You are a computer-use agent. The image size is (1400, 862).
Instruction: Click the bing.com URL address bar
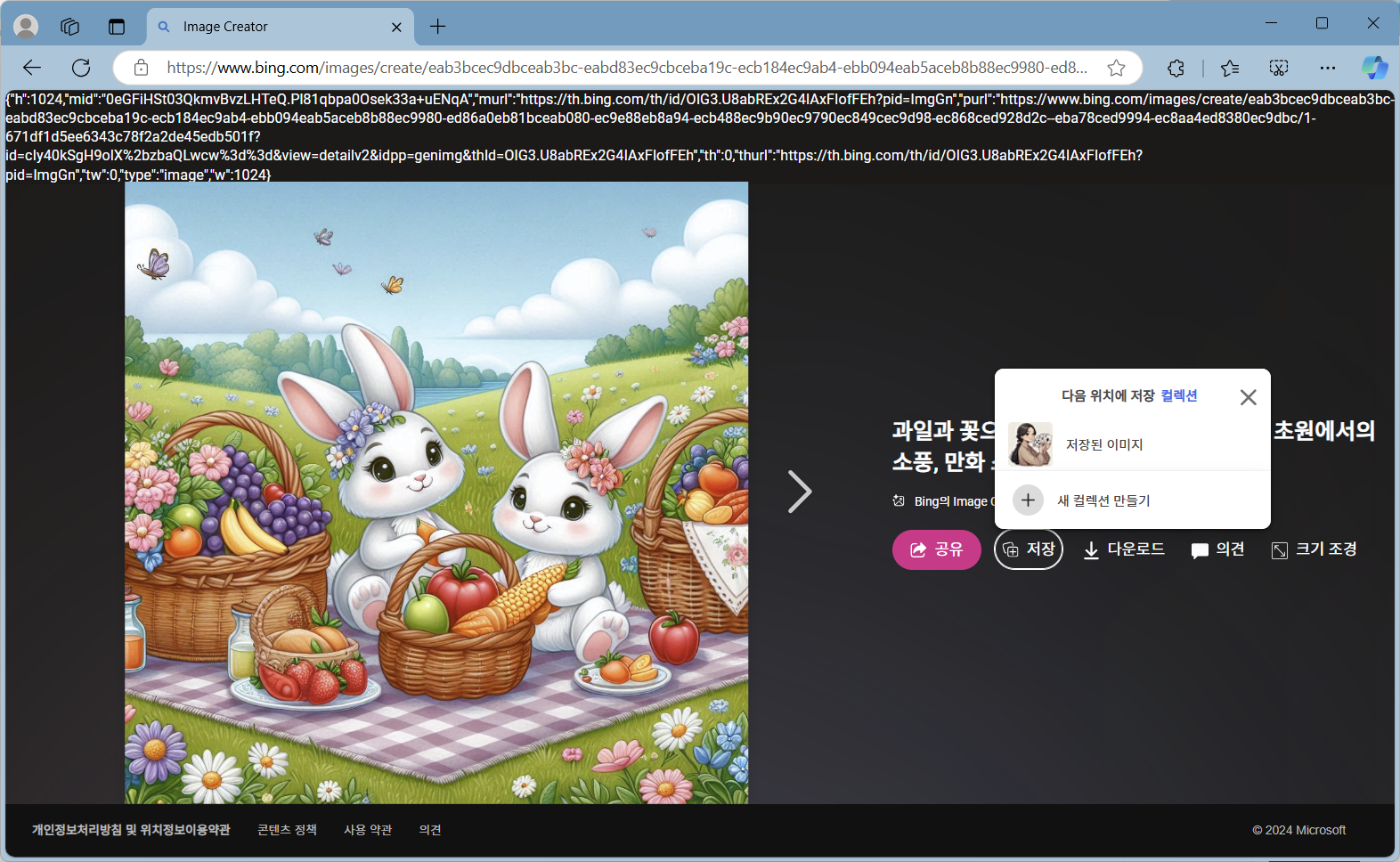point(626,68)
